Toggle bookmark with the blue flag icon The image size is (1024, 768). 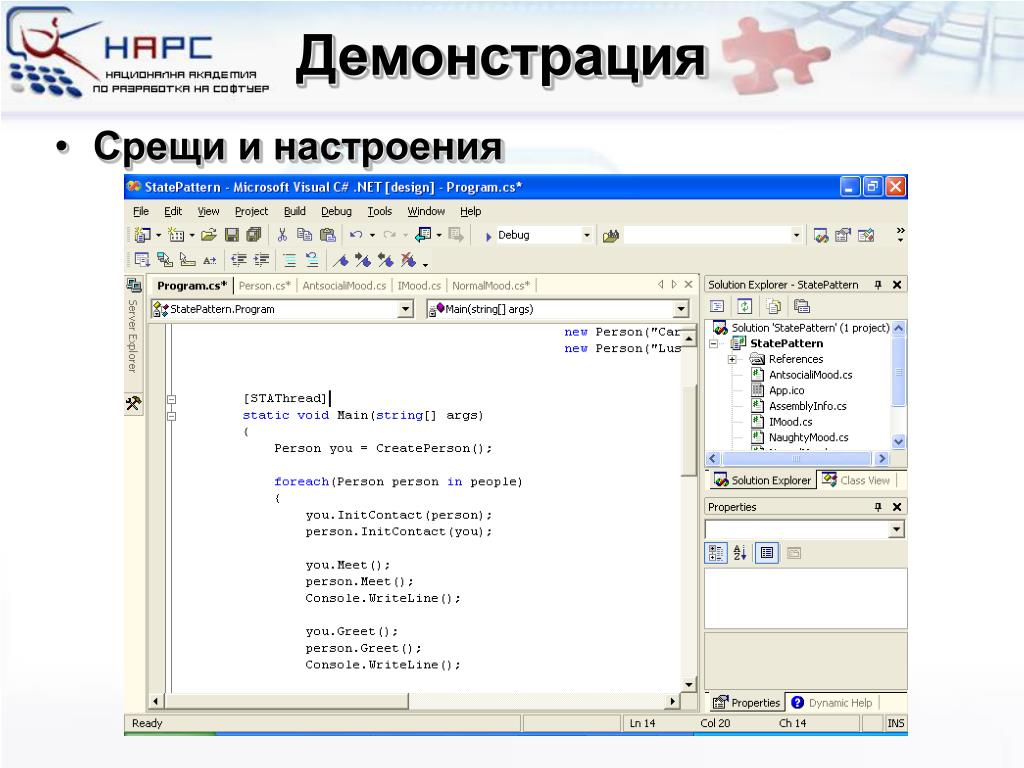tap(340, 261)
